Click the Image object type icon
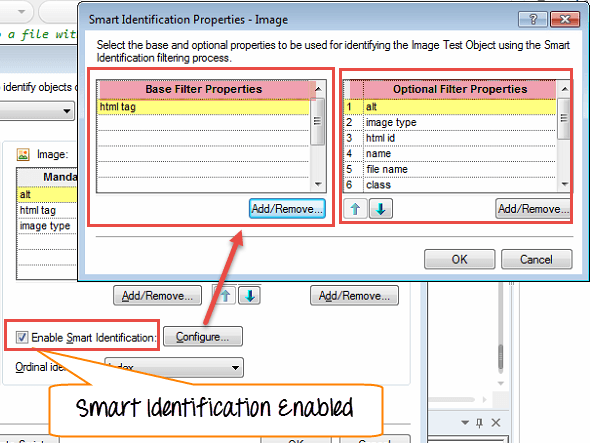Viewport: 590px width, 443px height. click(x=23, y=154)
